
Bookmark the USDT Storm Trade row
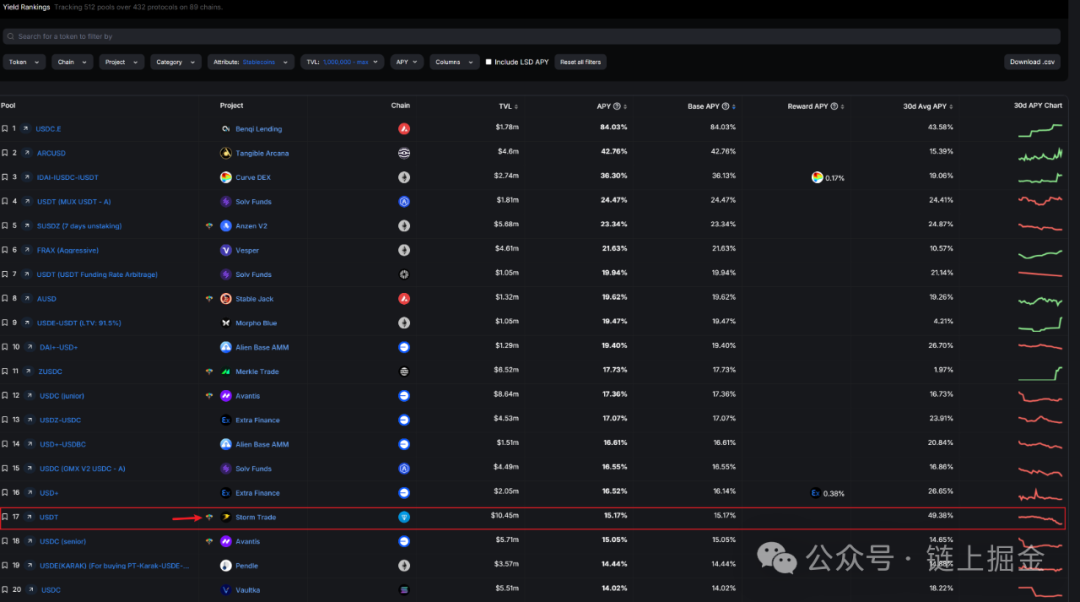(x=5, y=517)
